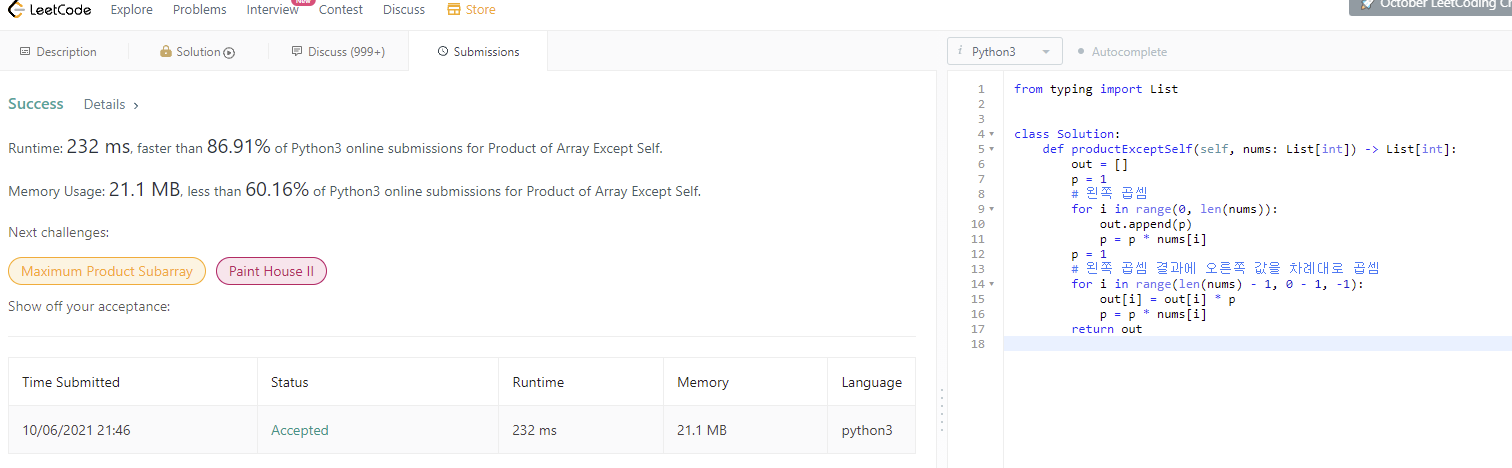Fold the second for loop at line 14
Image resolution: width=1512 pixels, height=468 pixels.
(991, 284)
